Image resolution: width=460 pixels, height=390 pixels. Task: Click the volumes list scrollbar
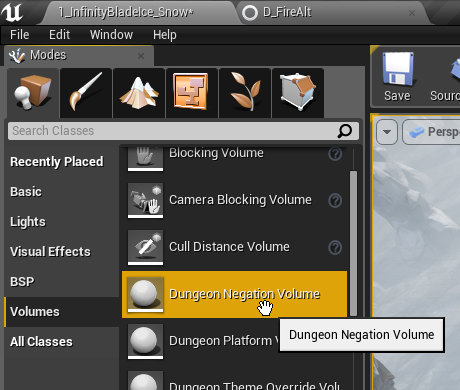point(353,243)
